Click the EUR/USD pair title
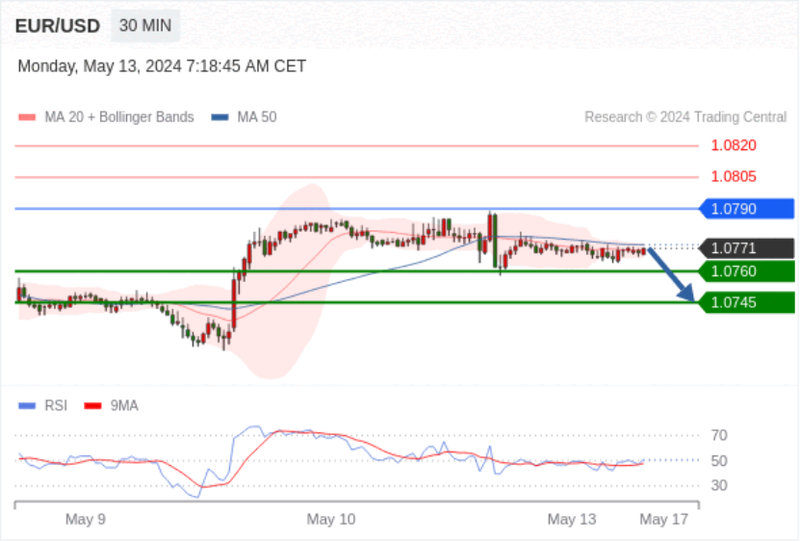800x542 pixels. 57,26
